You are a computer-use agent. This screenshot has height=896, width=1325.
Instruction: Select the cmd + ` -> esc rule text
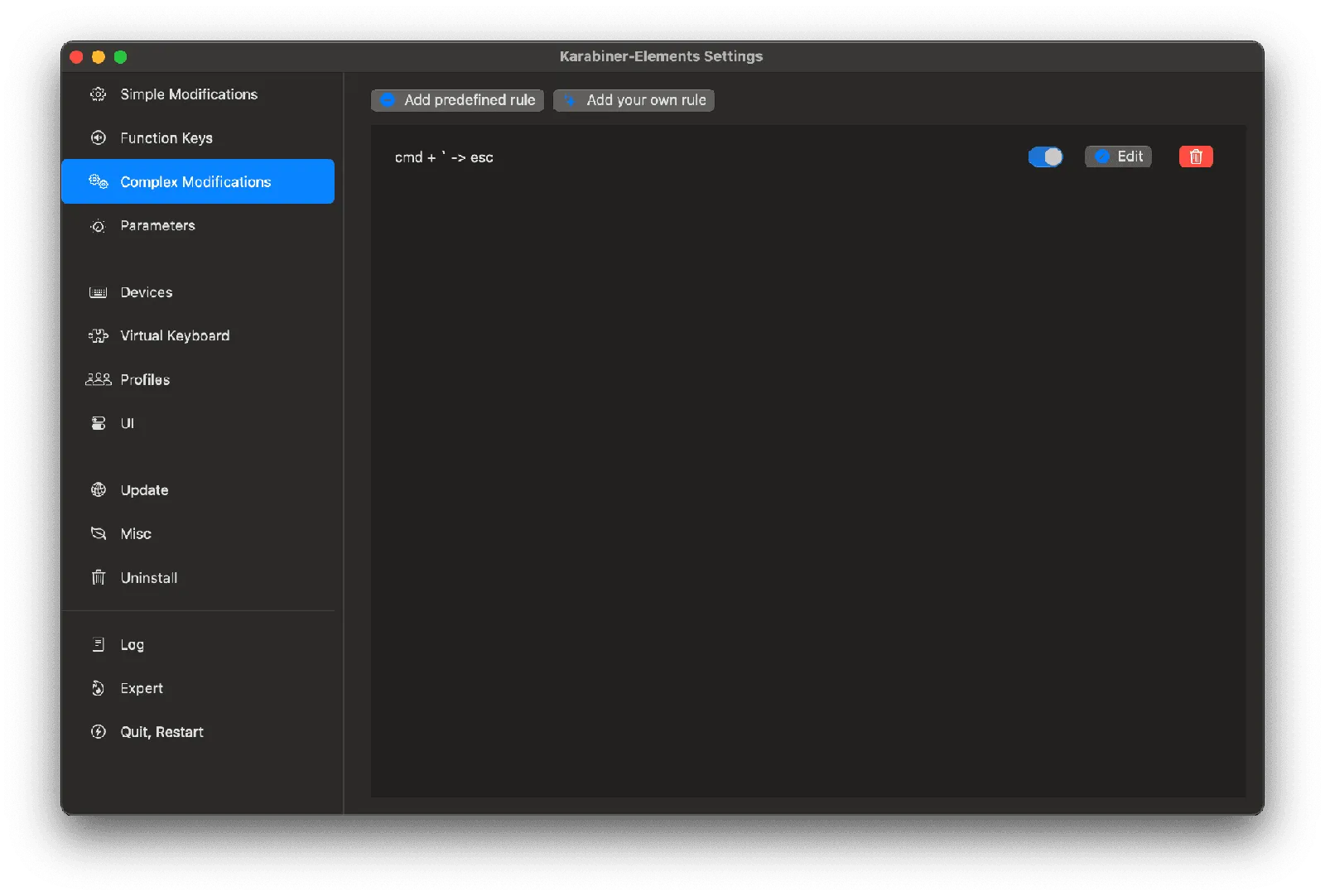point(444,157)
